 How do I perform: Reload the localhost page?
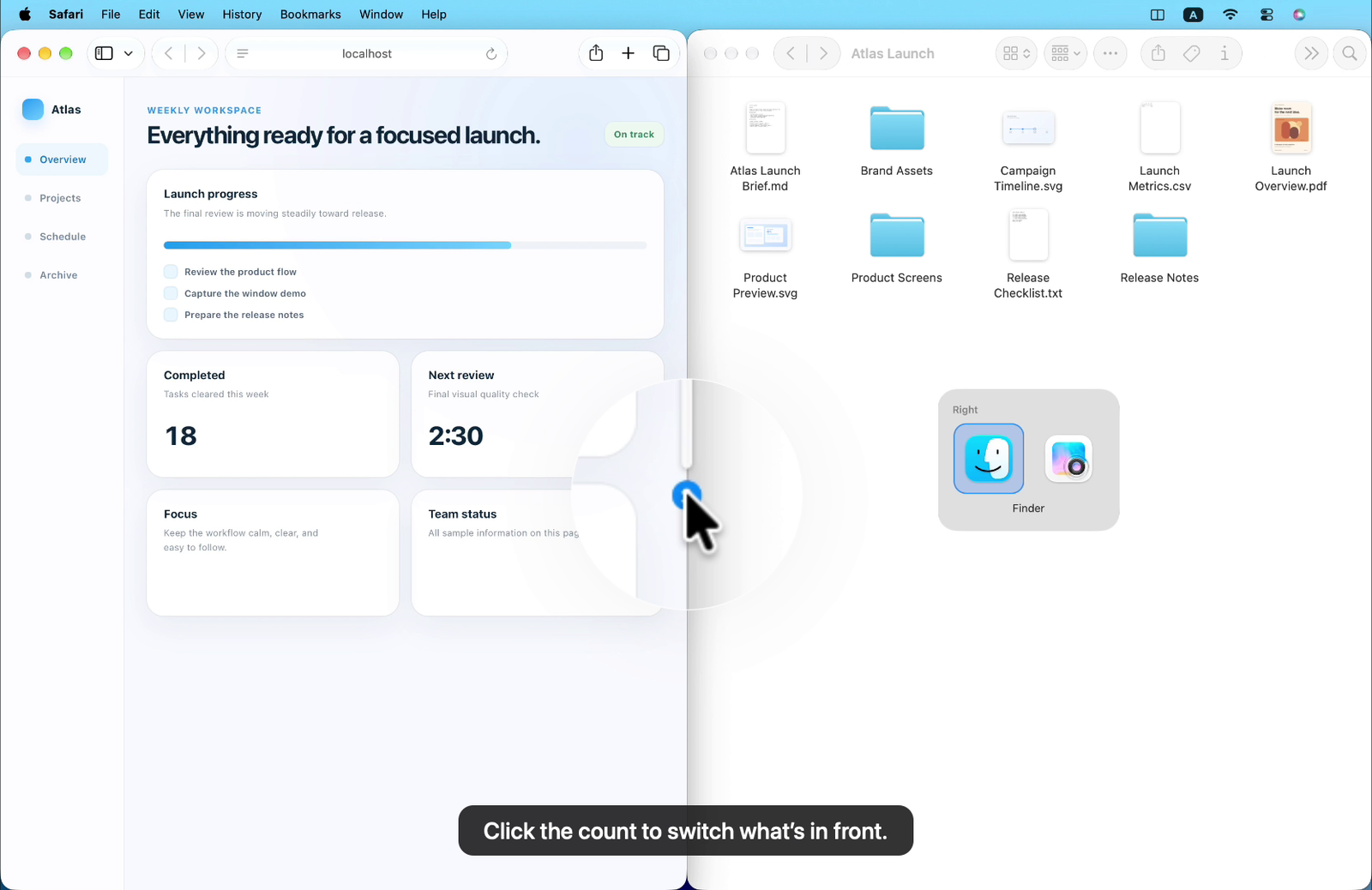point(491,54)
